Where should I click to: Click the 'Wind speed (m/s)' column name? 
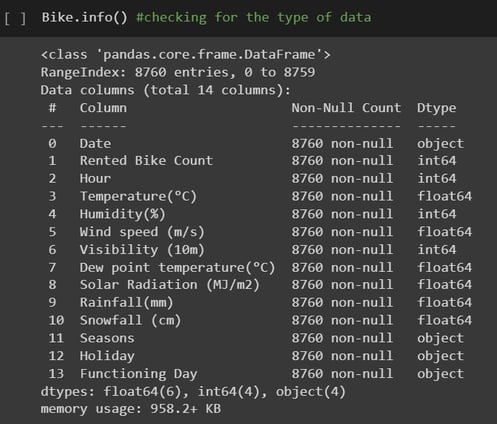[142, 232]
